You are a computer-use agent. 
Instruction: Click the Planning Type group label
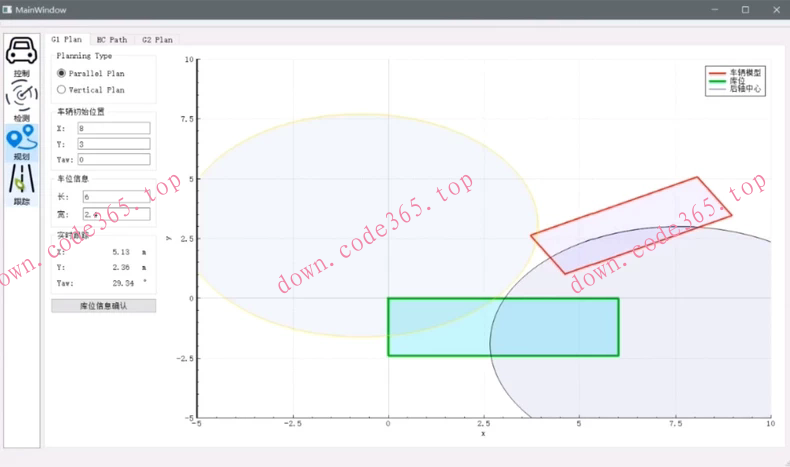(x=84, y=56)
